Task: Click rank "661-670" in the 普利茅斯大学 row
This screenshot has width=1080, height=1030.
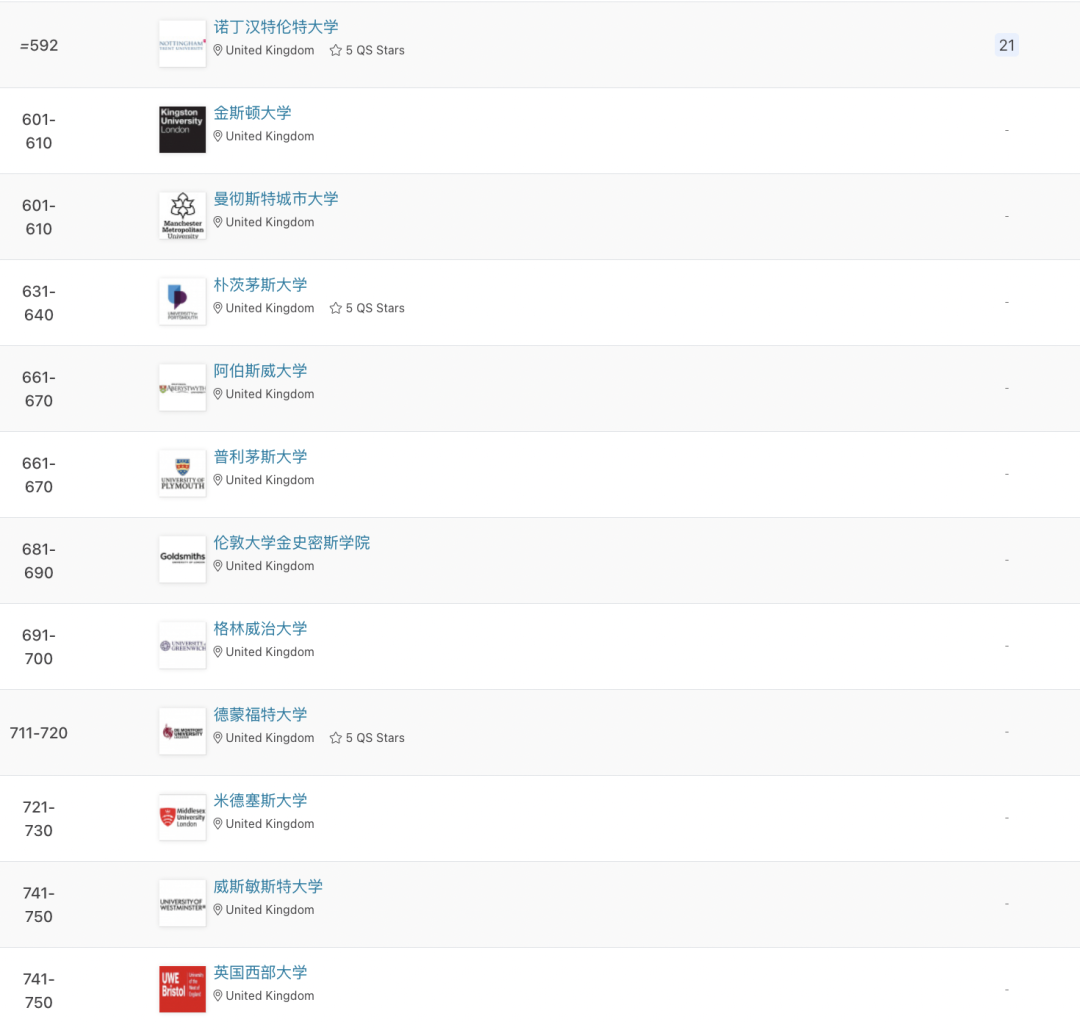Action: point(39,475)
